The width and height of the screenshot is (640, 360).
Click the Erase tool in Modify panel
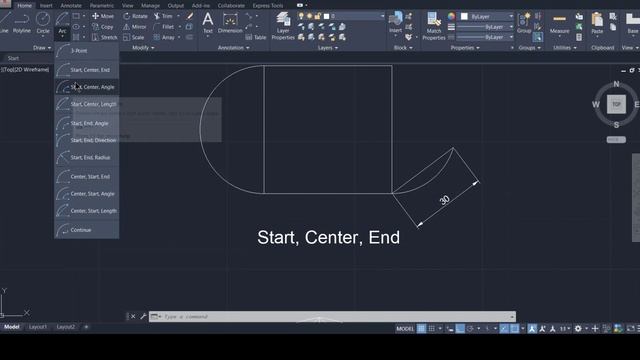190,16
